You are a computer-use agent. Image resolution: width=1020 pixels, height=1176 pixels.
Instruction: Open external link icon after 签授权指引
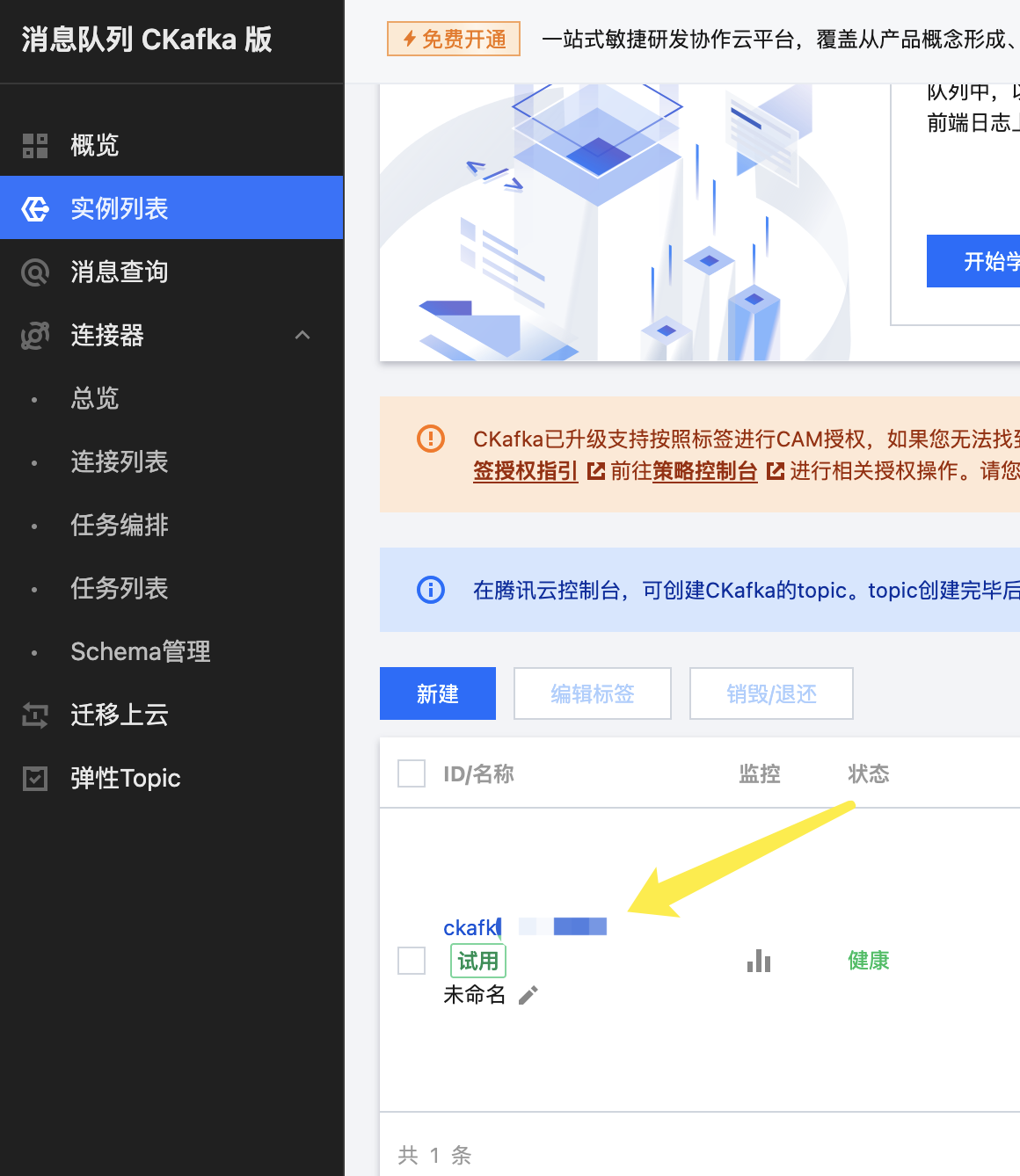point(596,471)
